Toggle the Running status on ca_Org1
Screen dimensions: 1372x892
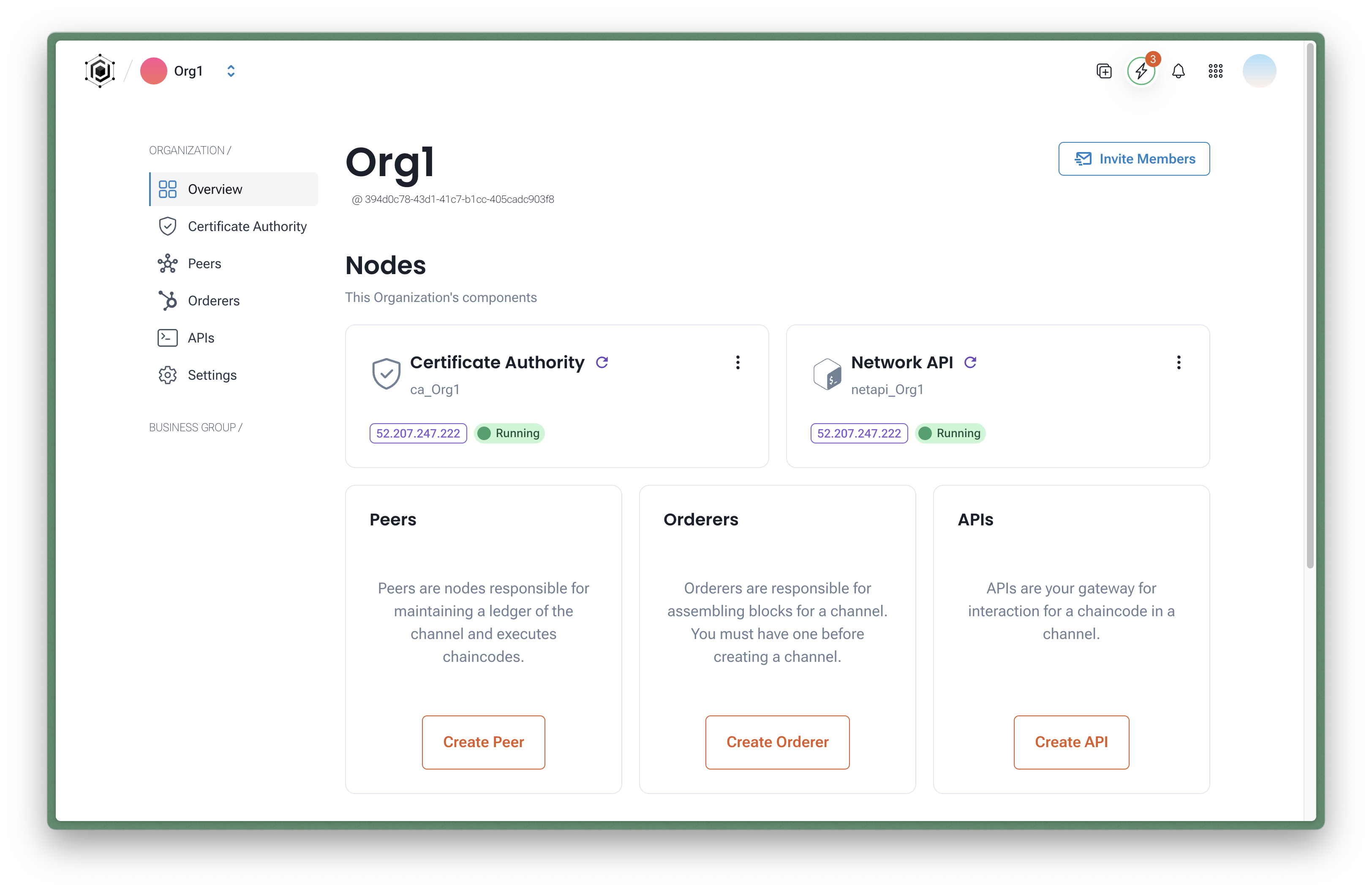tap(509, 433)
